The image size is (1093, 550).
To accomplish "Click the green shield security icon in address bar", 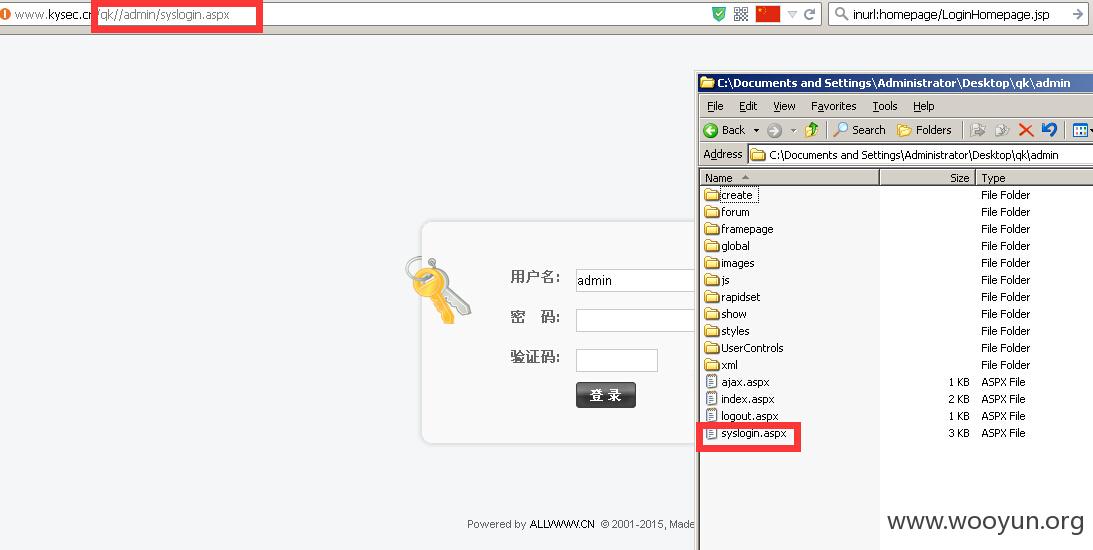I will (719, 14).
